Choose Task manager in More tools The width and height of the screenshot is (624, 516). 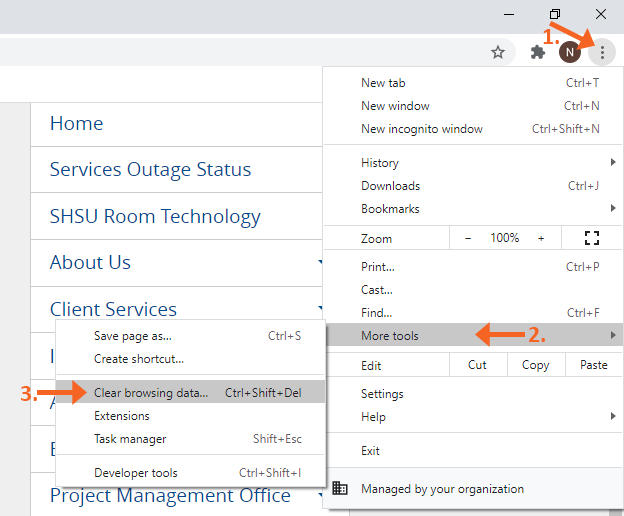click(130, 439)
